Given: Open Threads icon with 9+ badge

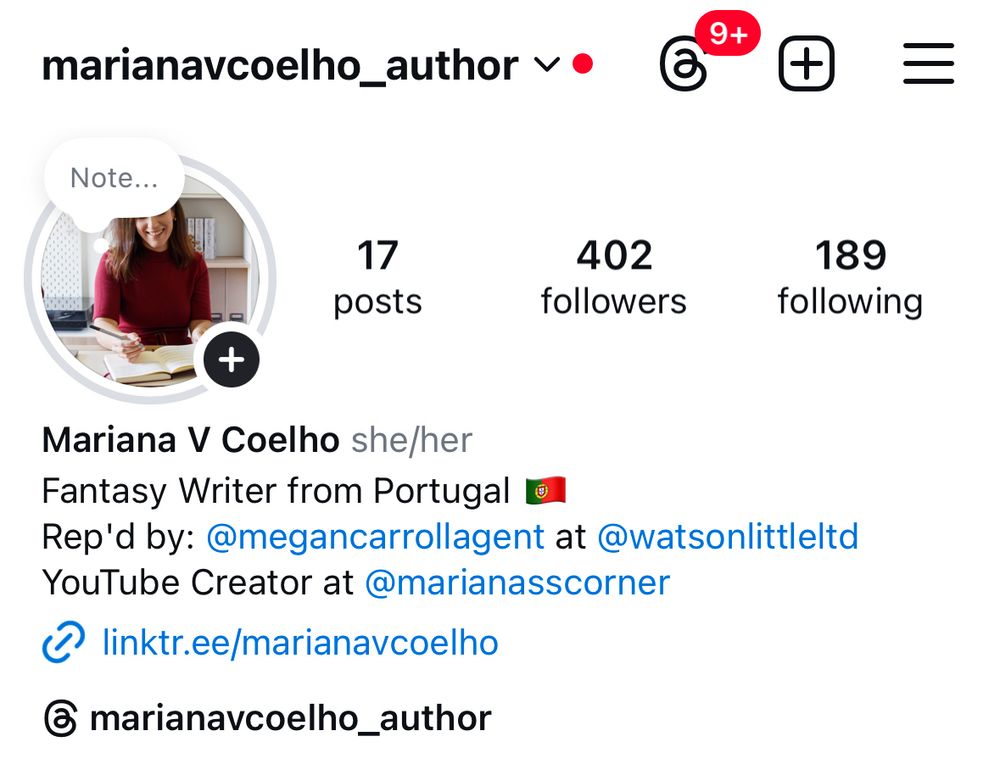Looking at the screenshot, I should click(x=684, y=64).
